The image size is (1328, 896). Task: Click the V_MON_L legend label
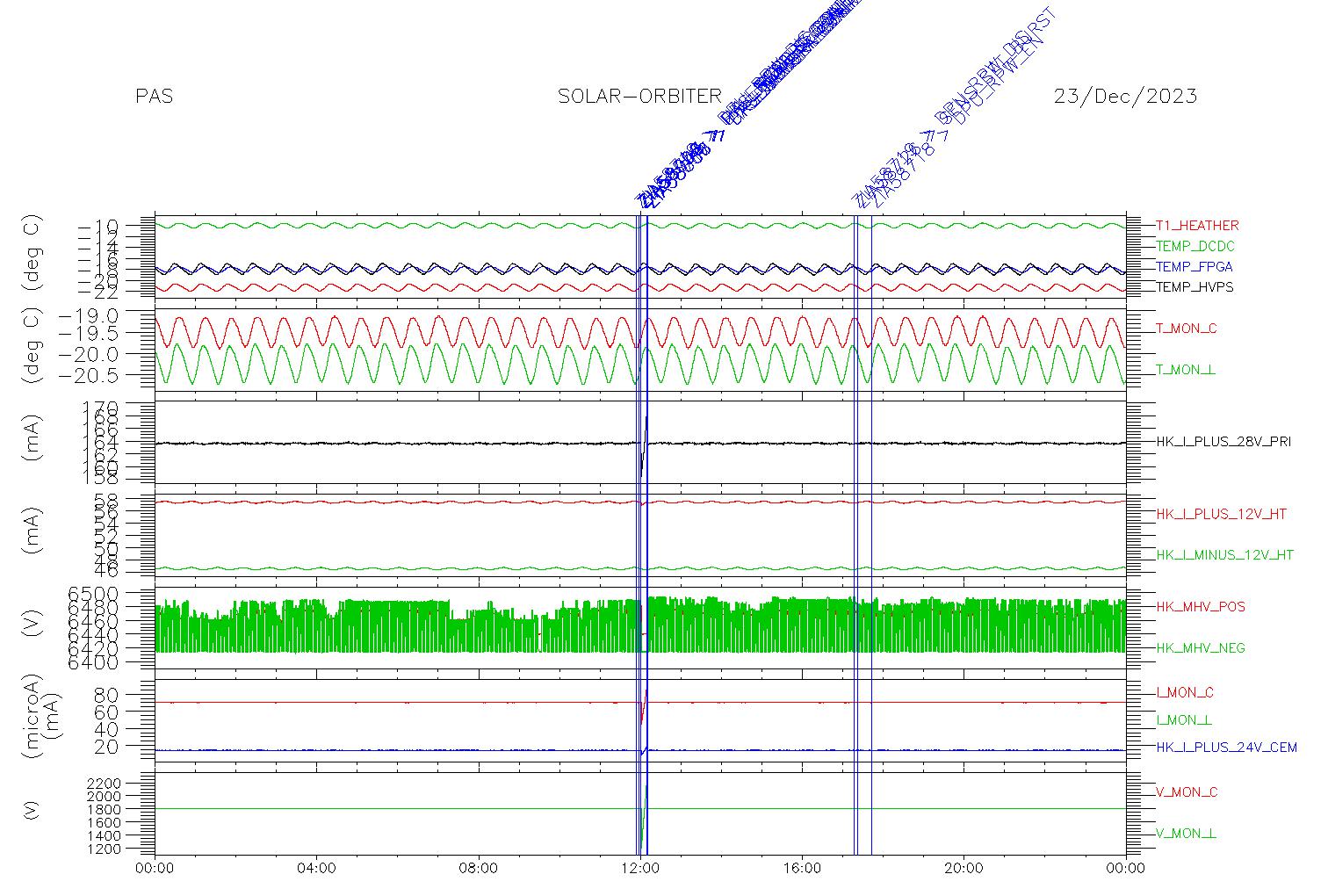click(x=1186, y=834)
